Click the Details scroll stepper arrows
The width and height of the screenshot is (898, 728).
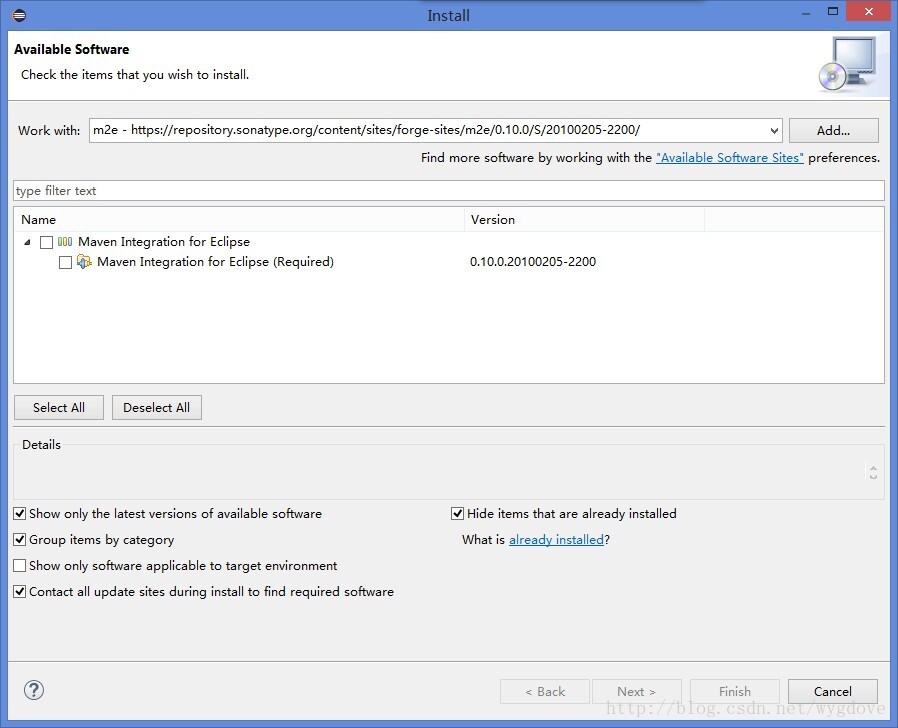pyautogui.click(x=873, y=472)
